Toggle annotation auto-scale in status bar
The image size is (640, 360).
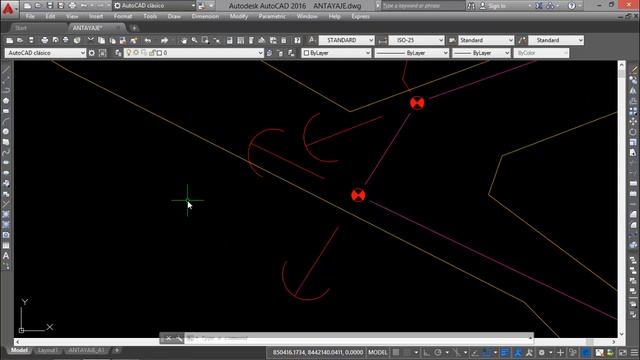coord(529,352)
